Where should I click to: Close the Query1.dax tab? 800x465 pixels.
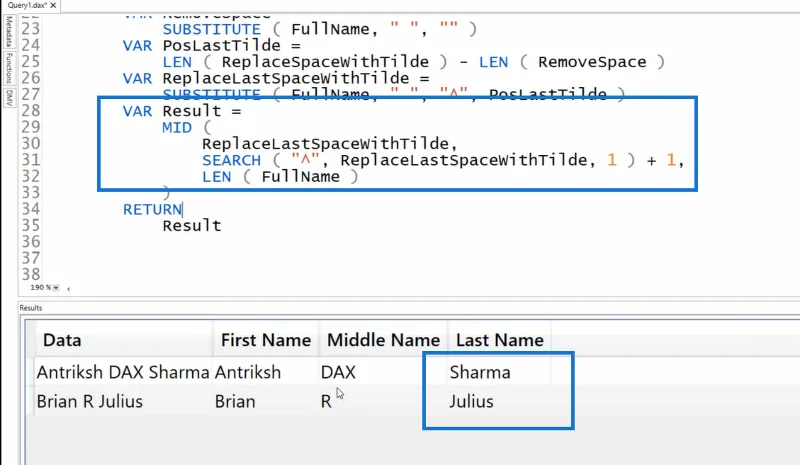53,5
